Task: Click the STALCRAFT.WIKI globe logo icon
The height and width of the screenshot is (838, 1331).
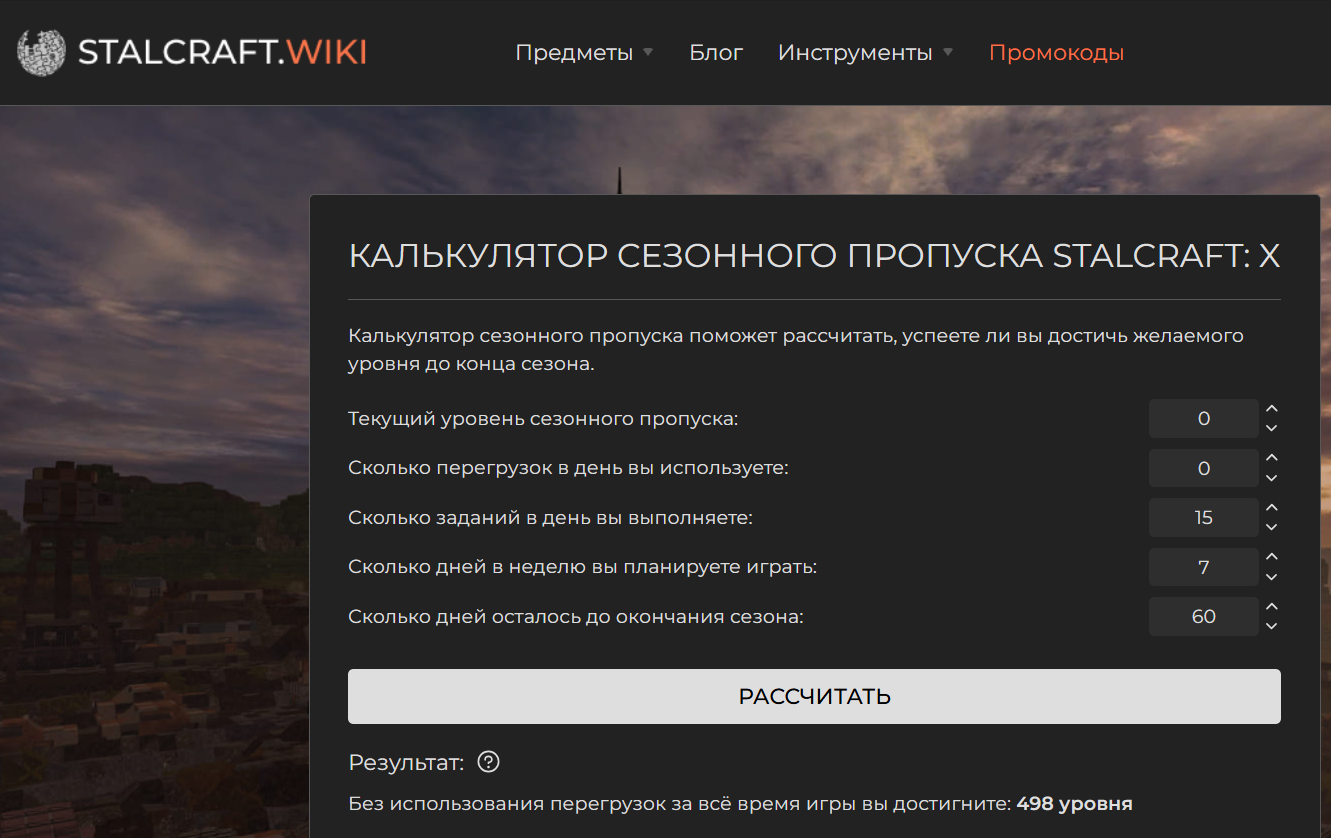Action: [x=41, y=52]
